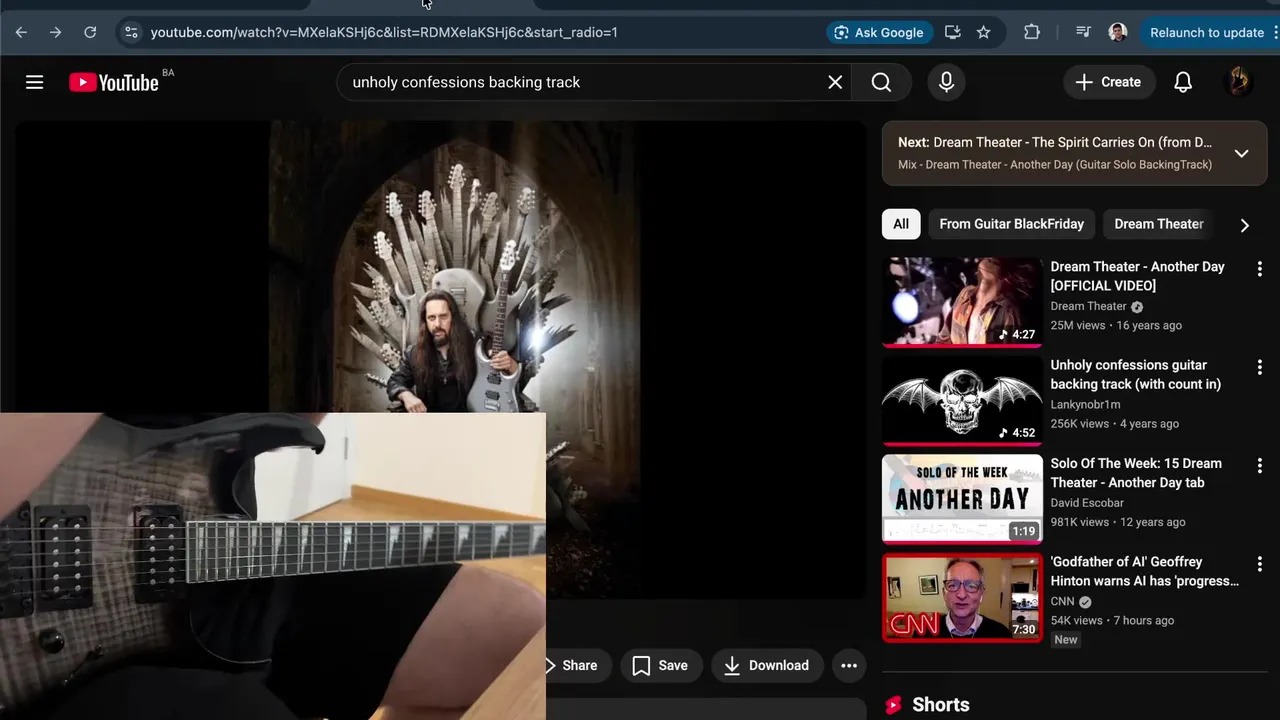
Task: Go back in browser history
Action: coord(21,32)
